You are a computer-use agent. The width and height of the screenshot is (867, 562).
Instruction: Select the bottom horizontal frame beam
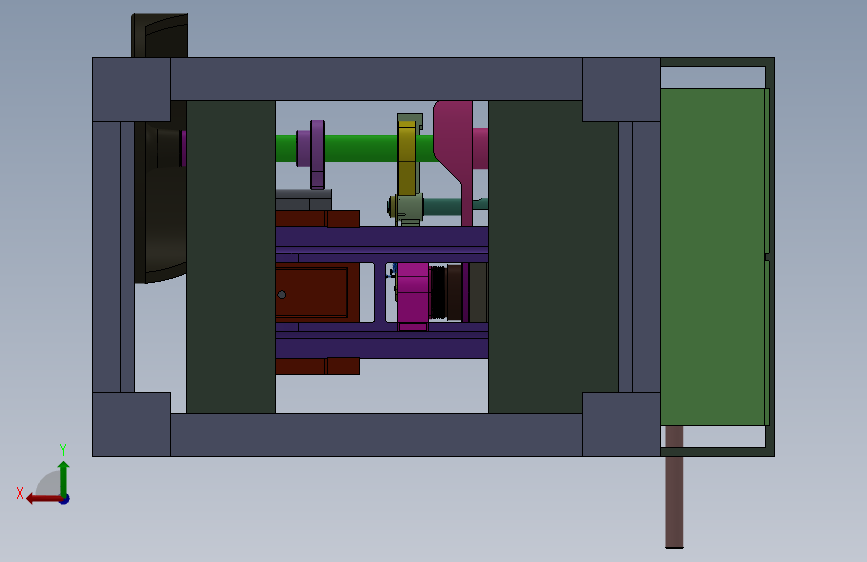376,435
